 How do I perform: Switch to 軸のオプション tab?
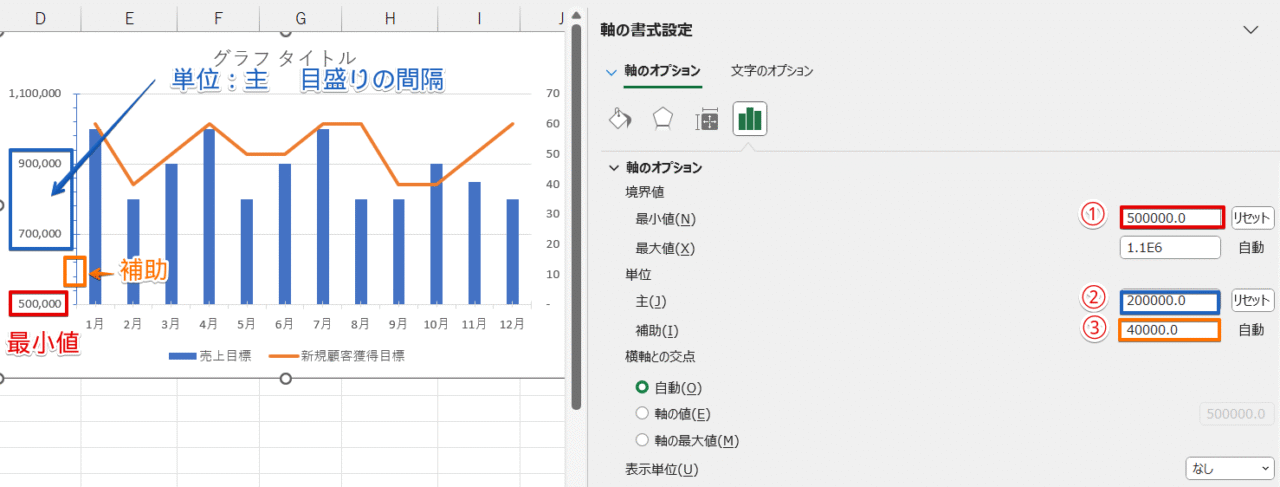[x=661, y=71]
